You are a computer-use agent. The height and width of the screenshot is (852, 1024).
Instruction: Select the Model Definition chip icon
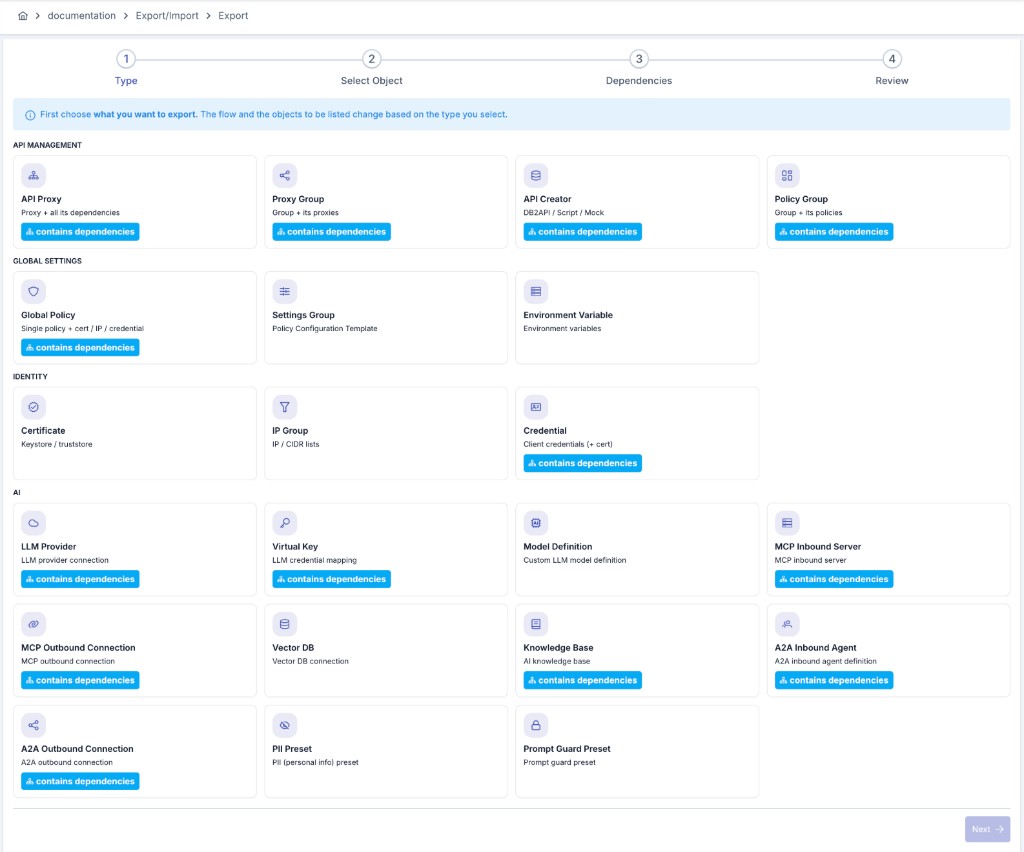tap(536, 523)
